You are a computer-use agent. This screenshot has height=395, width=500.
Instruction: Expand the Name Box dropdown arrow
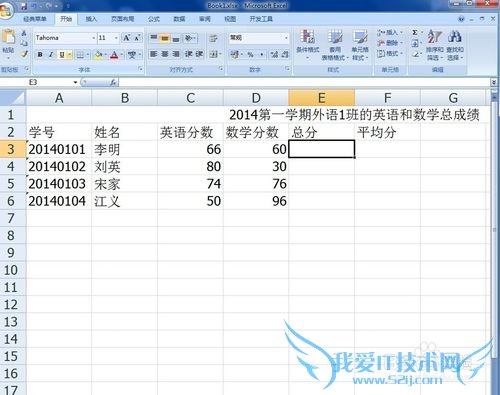click(75, 82)
